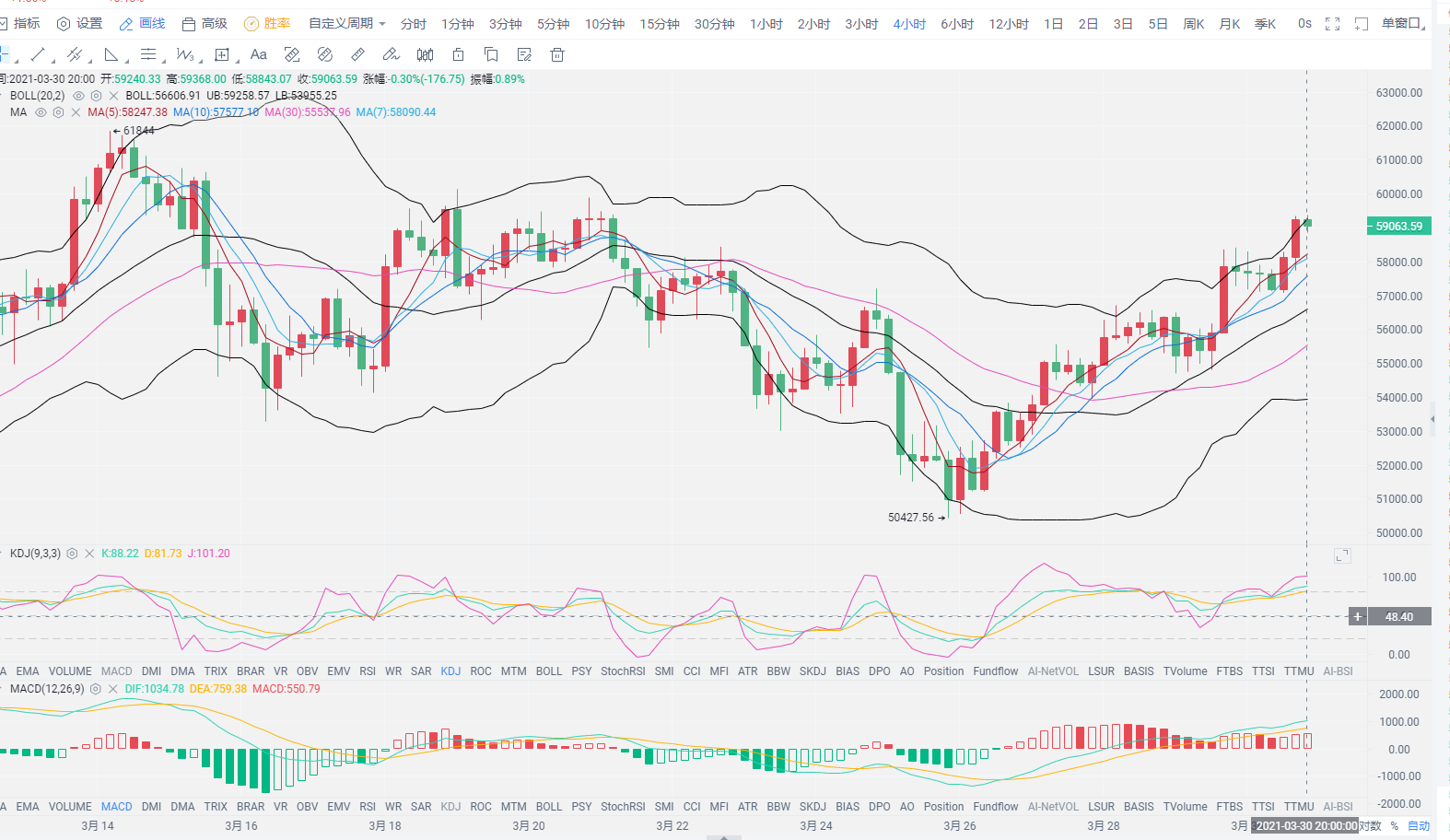
Task: Click the link-style drawing tool icon
Action: coord(325,54)
